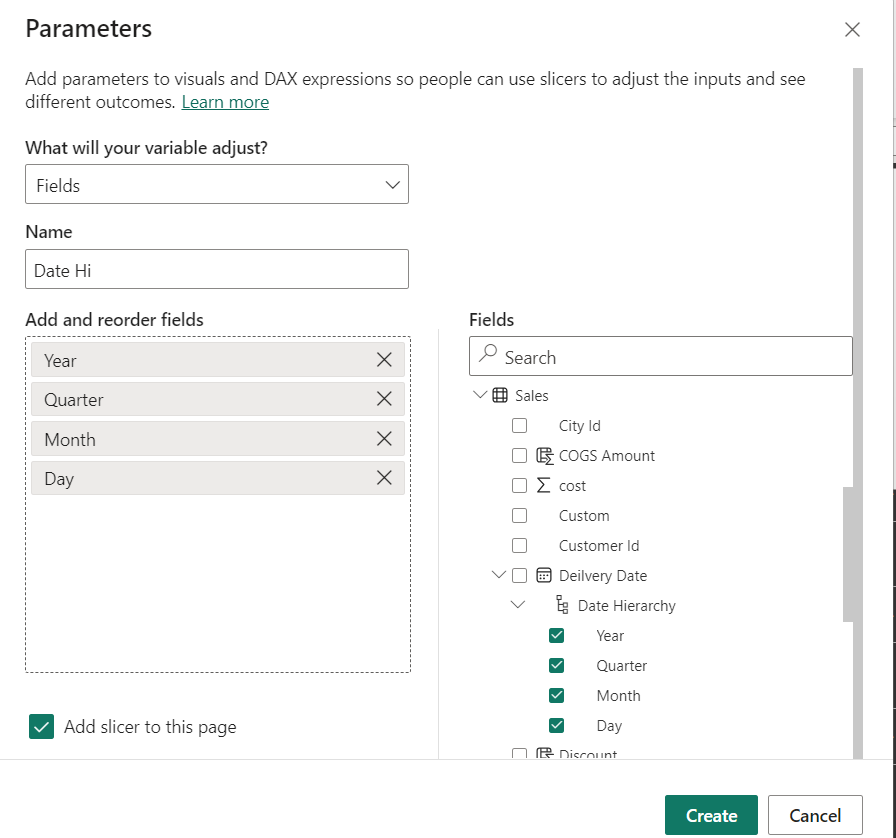Remove Day from the reorder list
Viewport: 896px width, 838px height.
(384, 477)
